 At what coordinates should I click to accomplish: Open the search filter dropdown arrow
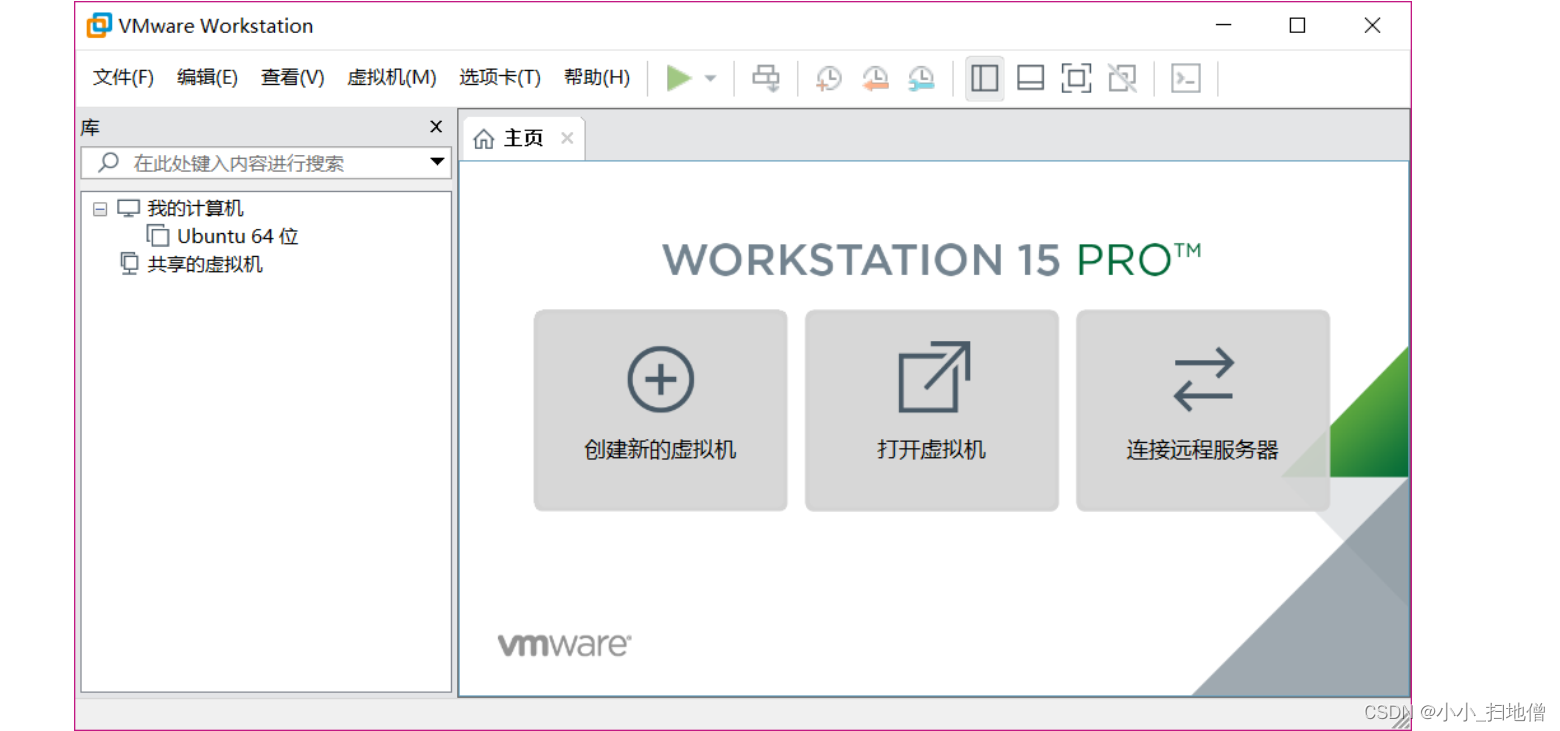click(437, 162)
